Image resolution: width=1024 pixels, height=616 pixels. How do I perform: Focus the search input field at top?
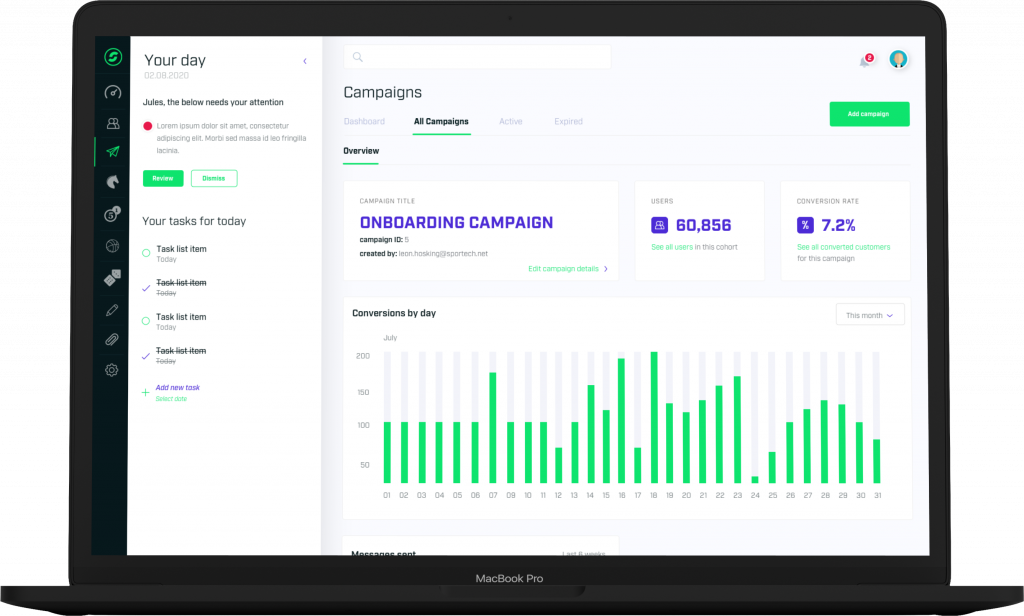pyautogui.click(x=477, y=57)
